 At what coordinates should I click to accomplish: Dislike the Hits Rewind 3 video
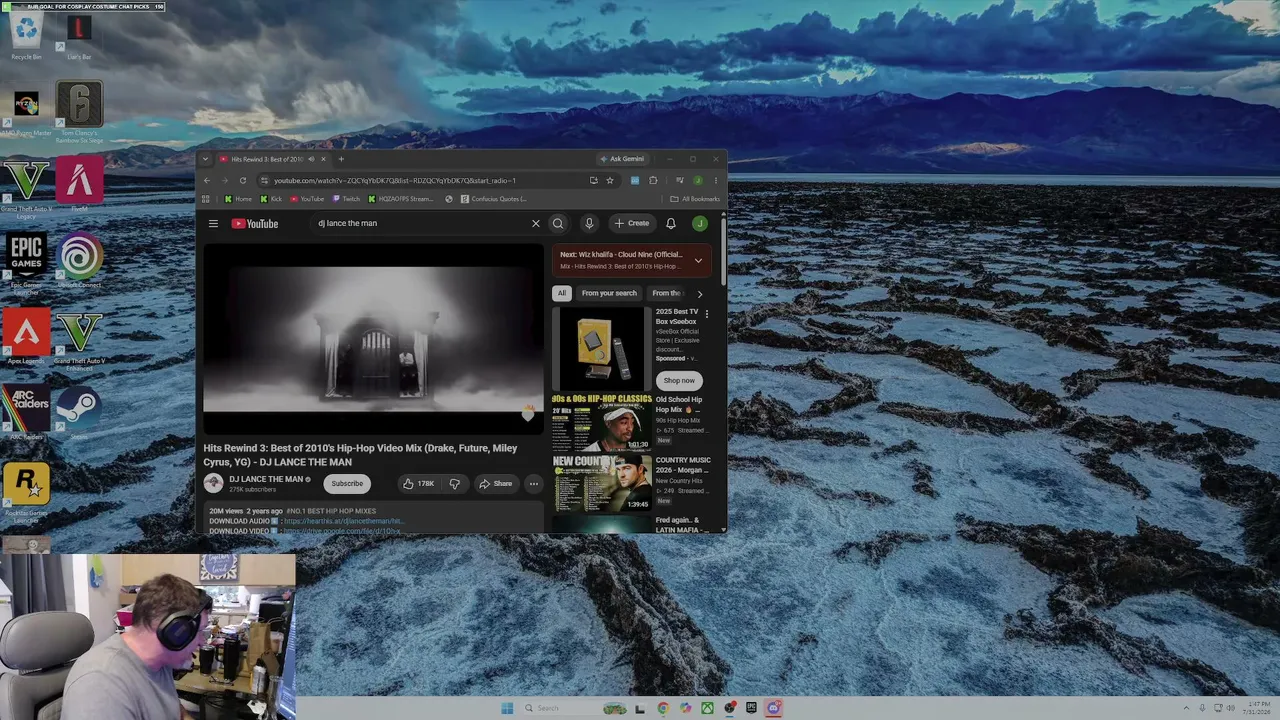(x=454, y=484)
